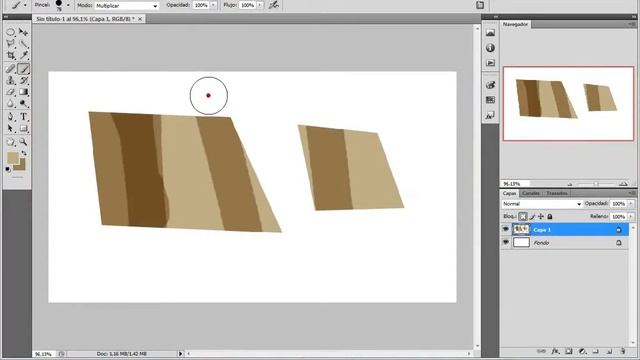Add a layer style (fx)
This screenshot has width=640, height=360.
[x=555, y=351]
